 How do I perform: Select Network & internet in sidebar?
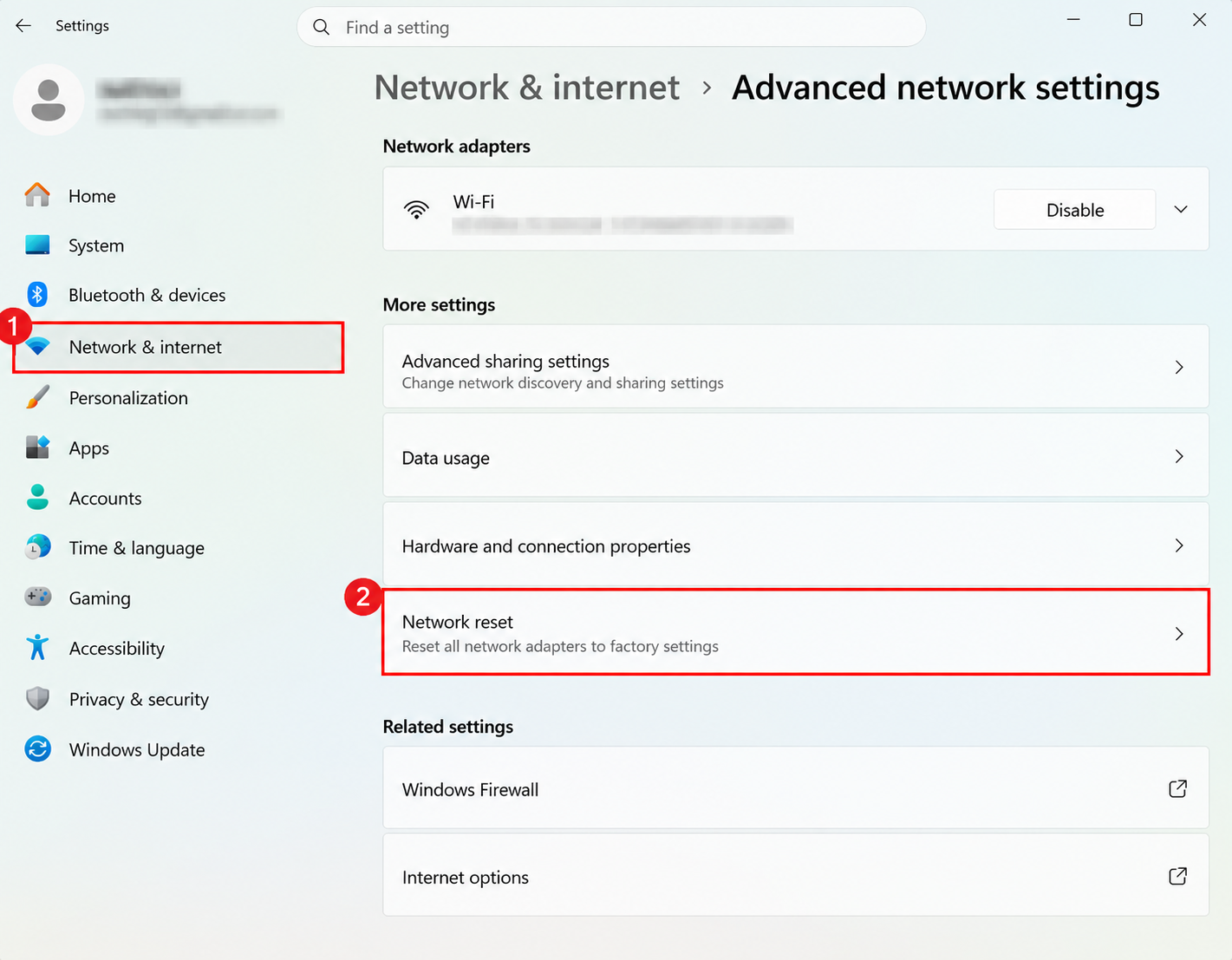[x=179, y=347]
